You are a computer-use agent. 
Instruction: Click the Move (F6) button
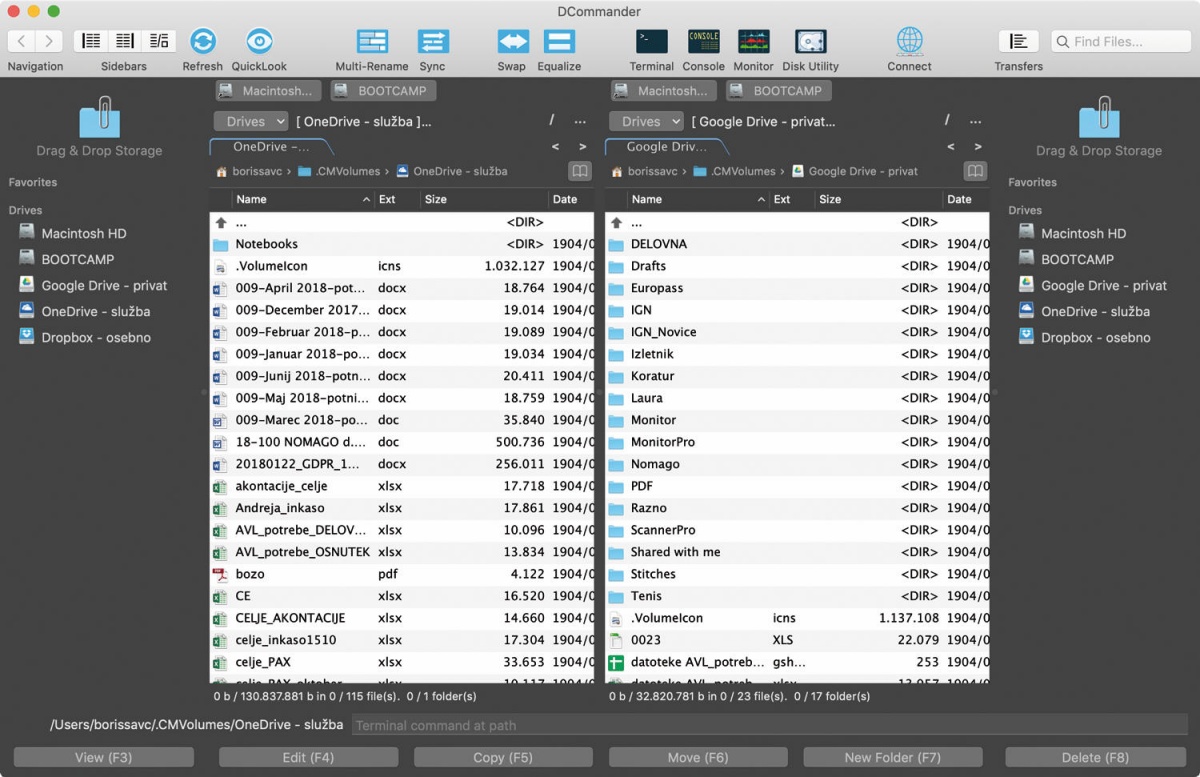click(698, 758)
